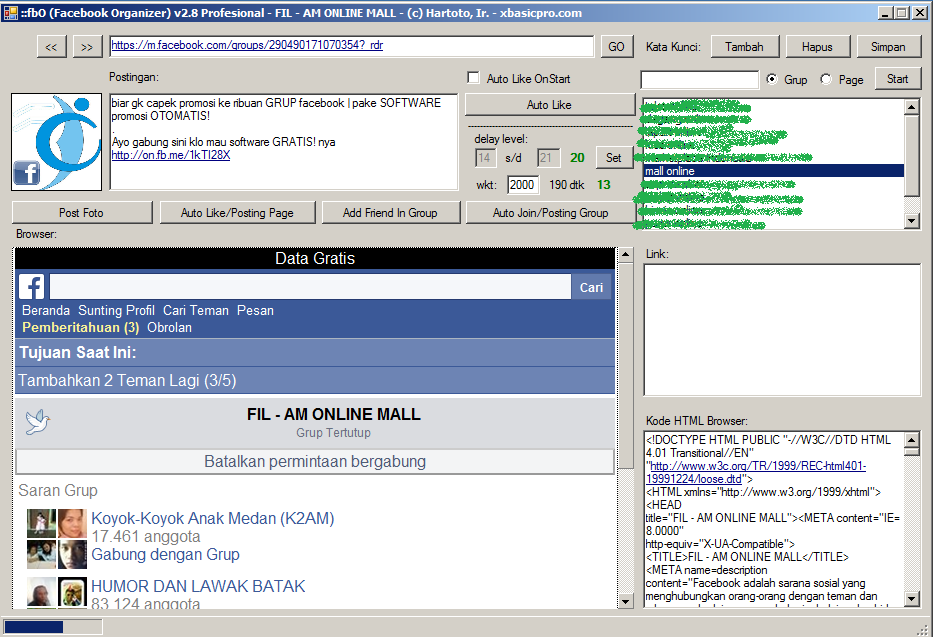This screenshot has height=637, width=933.
Task: Click the HTML code scroll up arrow
Action: click(x=912, y=440)
